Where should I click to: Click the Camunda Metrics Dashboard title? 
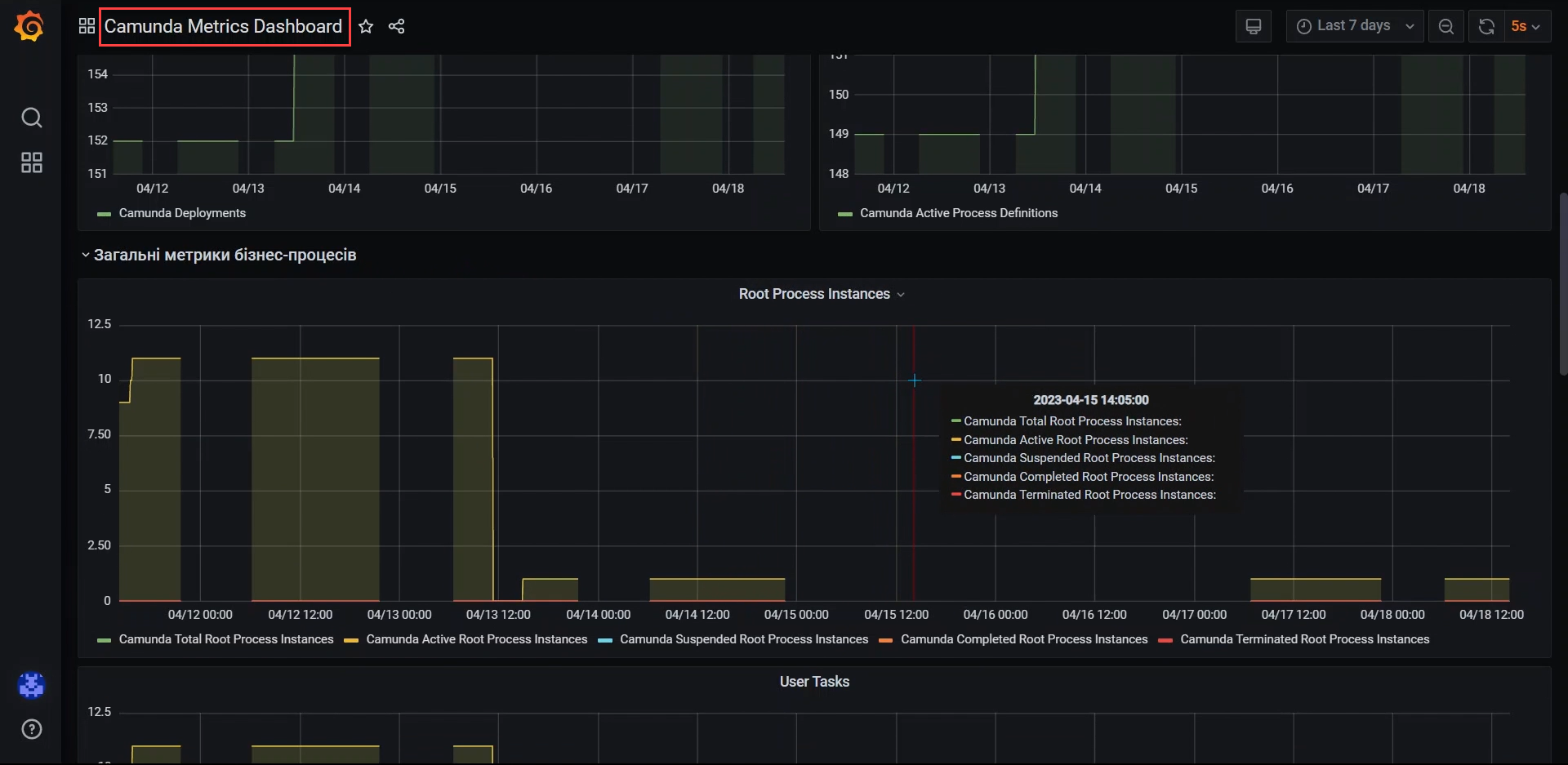[x=223, y=26]
